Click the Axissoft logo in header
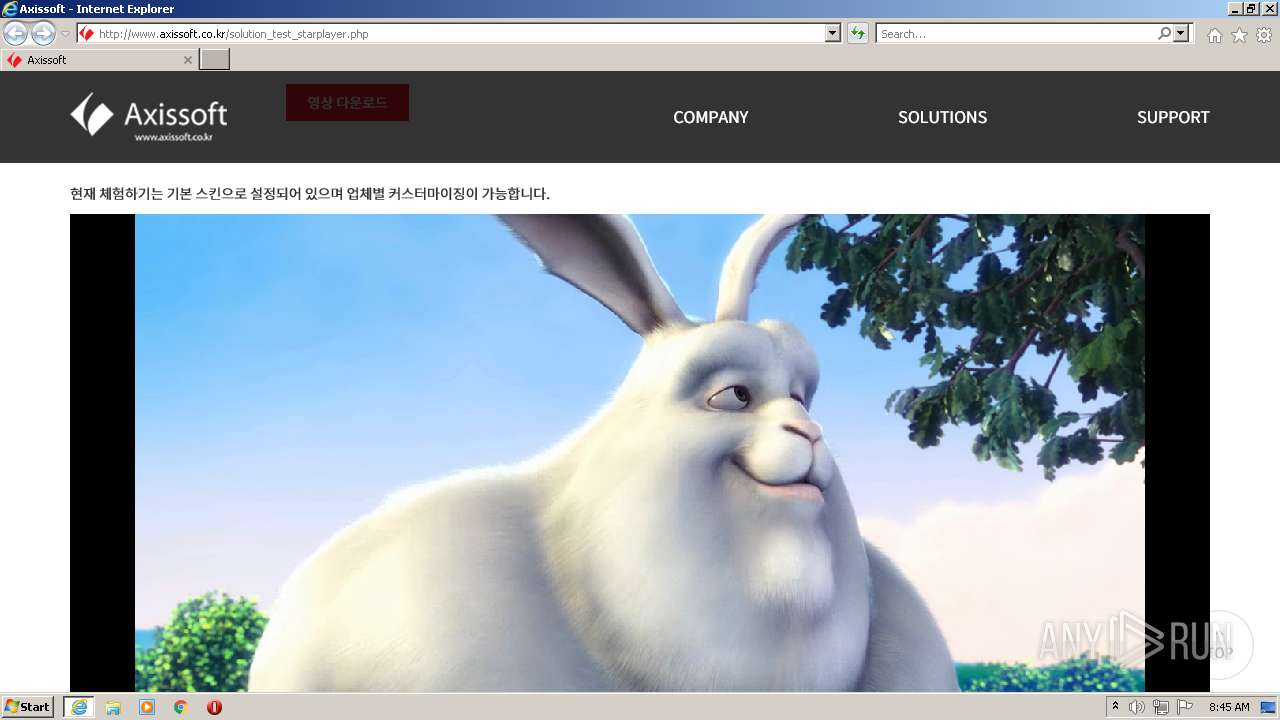The width and height of the screenshot is (1280, 720). (149, 116)
